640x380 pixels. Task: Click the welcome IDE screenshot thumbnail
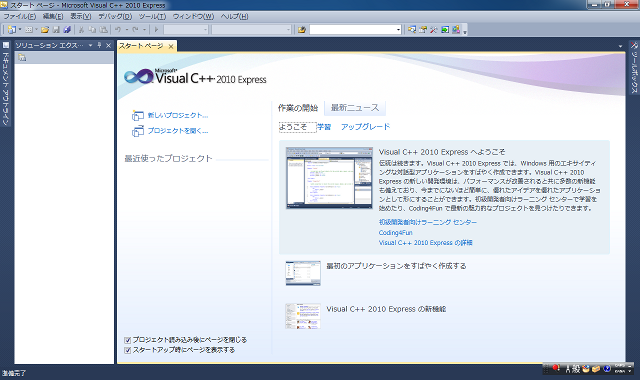[x=329, y=178]
